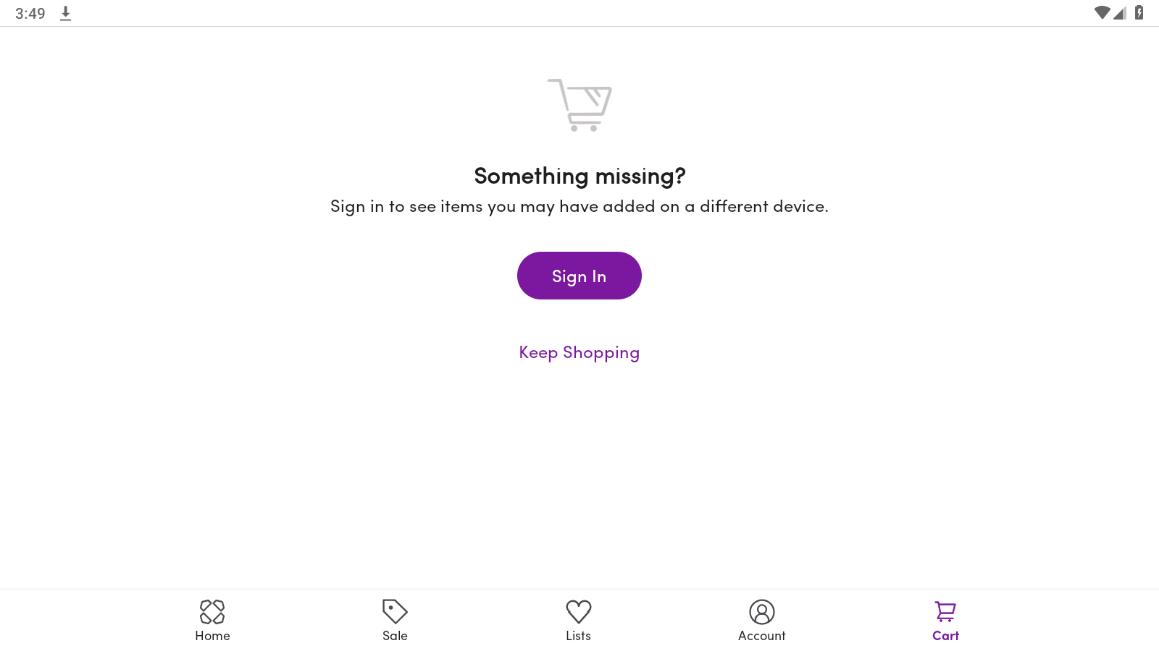Image resolution: width=1159 pixels, height=651 pixels.
Task: Click the "Something missing?" heading
Action: pos(579,176)
